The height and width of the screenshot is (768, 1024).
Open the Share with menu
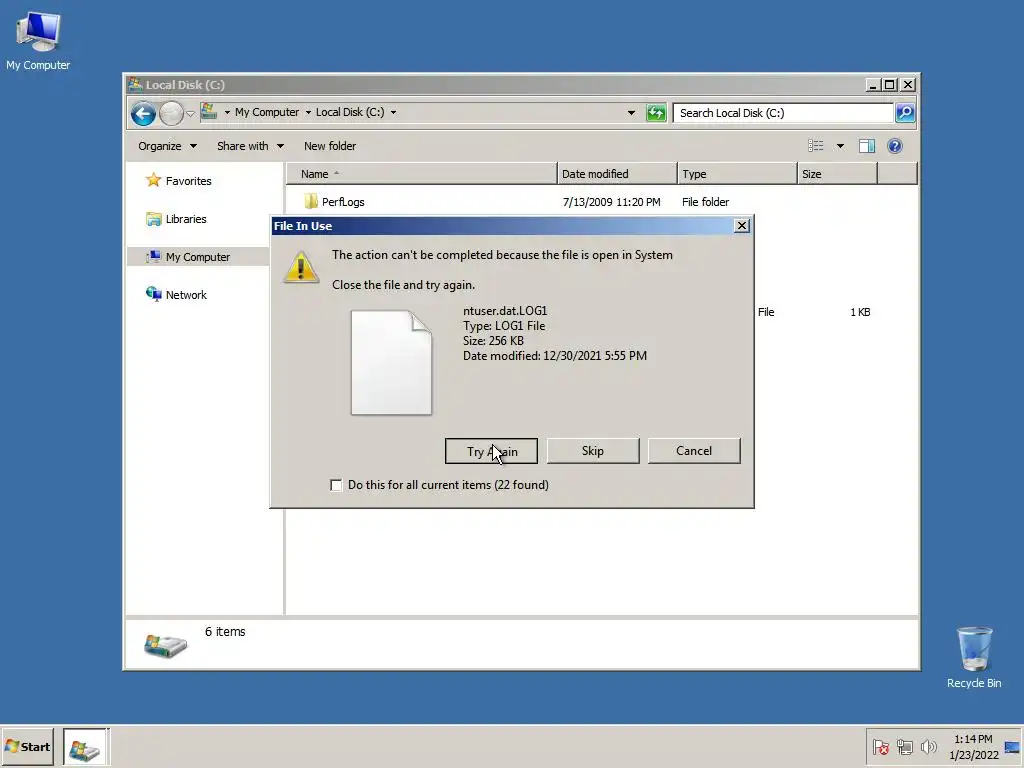coord(250,146)
